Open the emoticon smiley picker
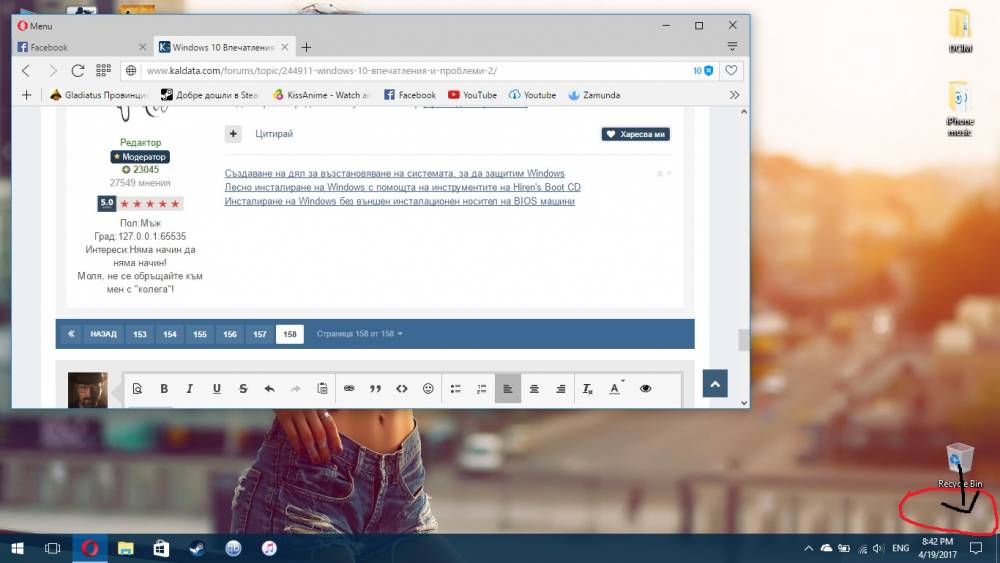Image resolution: width=1000 pixels, height=563 pixels. (428, 388)
